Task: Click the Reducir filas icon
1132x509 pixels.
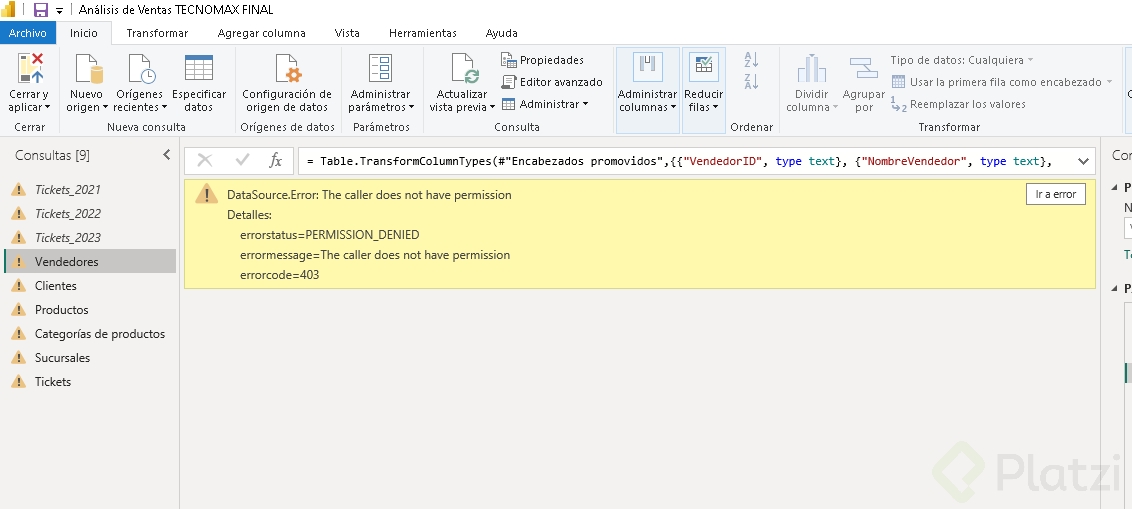Action: coord(703,67)
